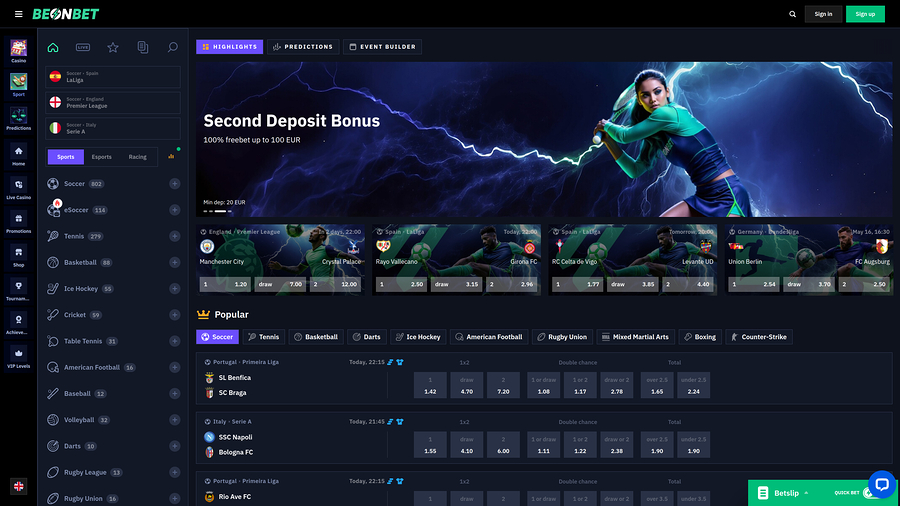This screenshot has width=900, height=506.
Task: Click the Popular crown icon
Action: coord(203,314)
